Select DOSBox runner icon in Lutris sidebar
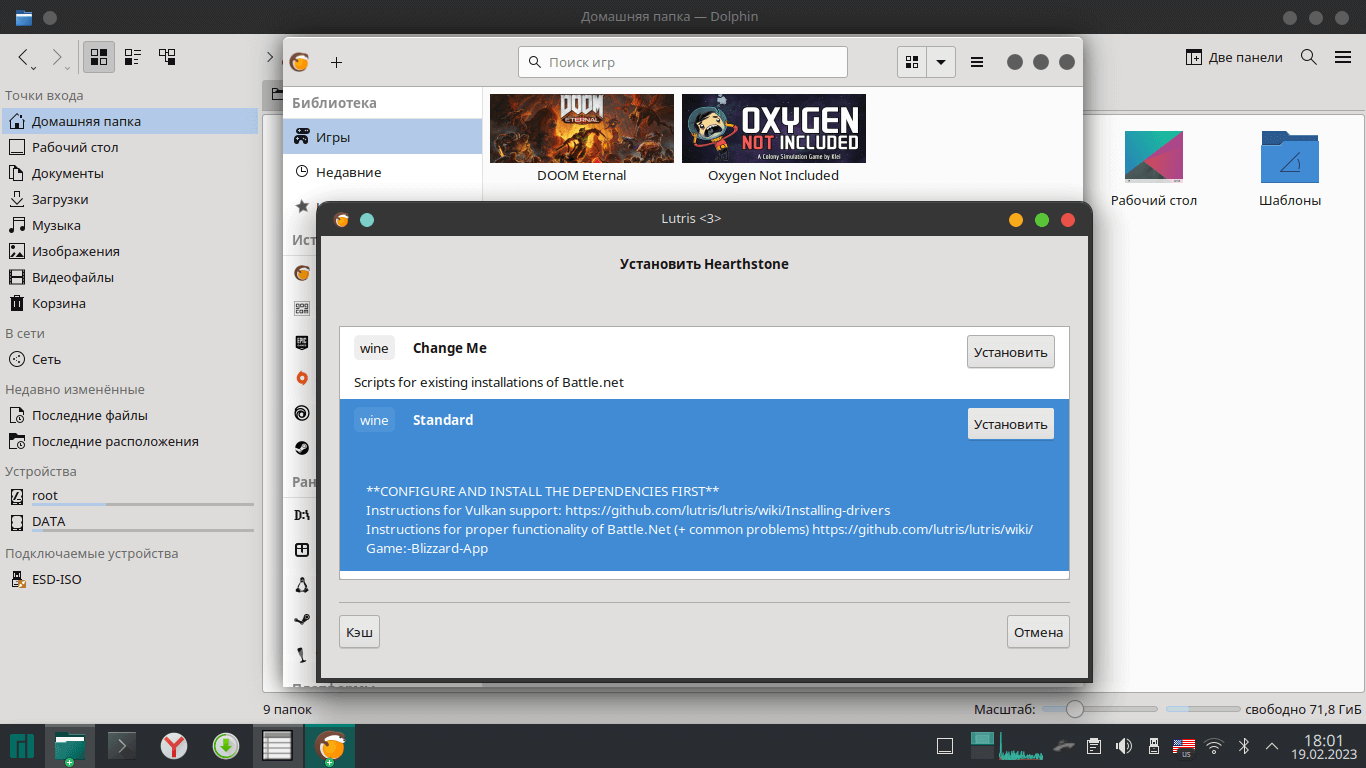This screenshot has width=1366, height=768. [x=302, y=515]
